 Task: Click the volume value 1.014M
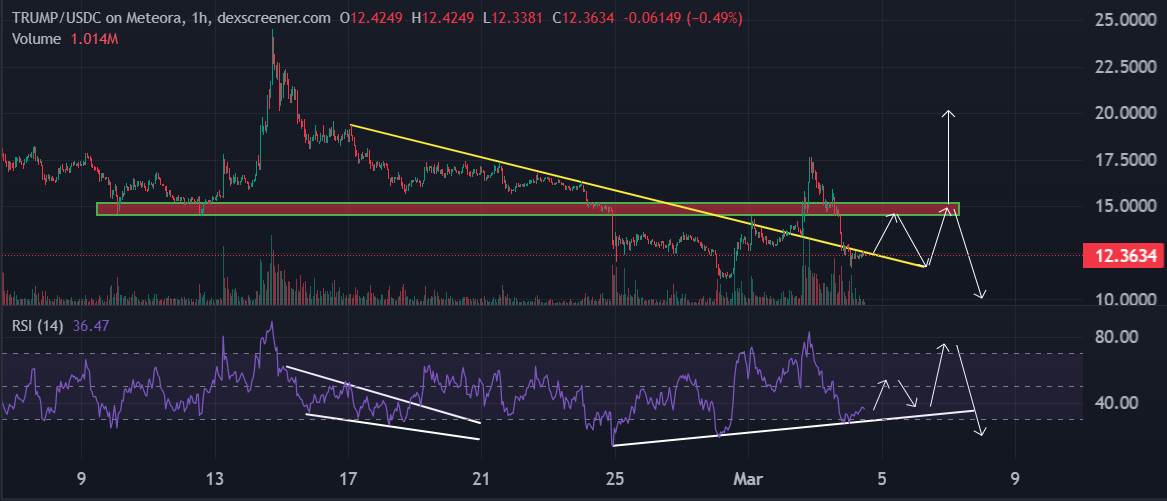pyautogui.click(x=94, y=38)
